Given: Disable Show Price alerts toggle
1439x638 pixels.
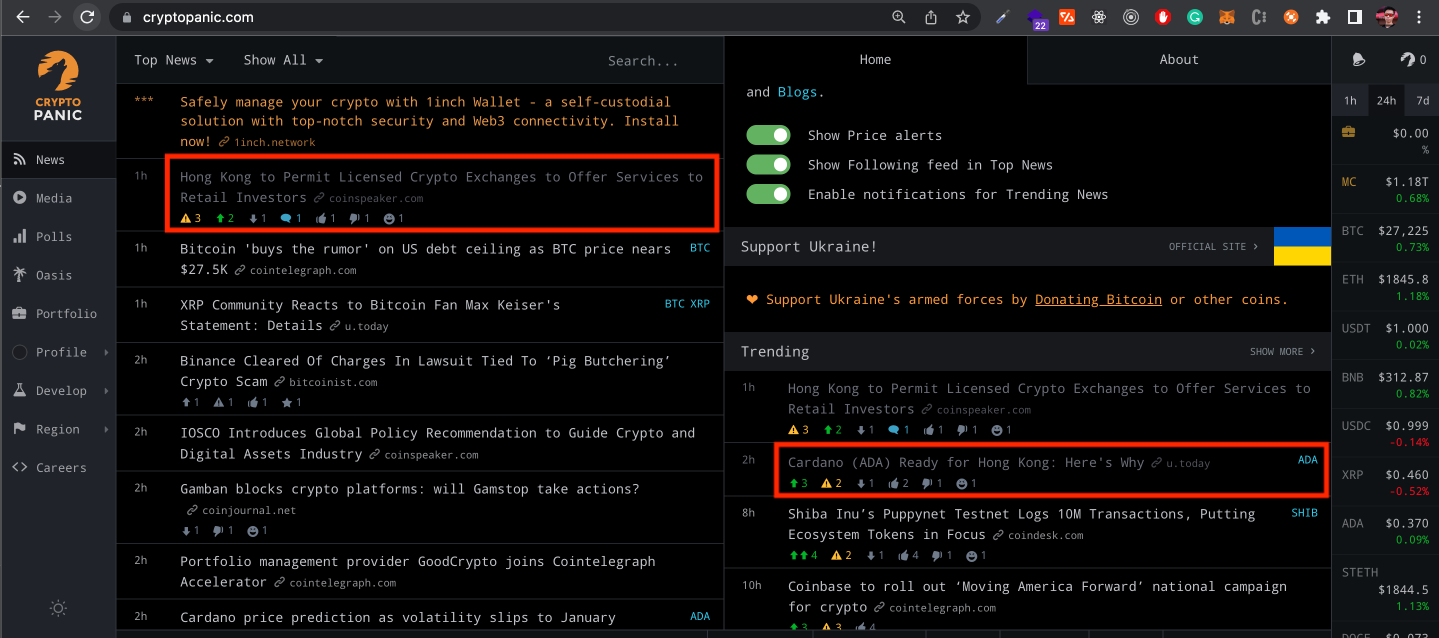Looking at the screenshot, I should coord(768,135).
